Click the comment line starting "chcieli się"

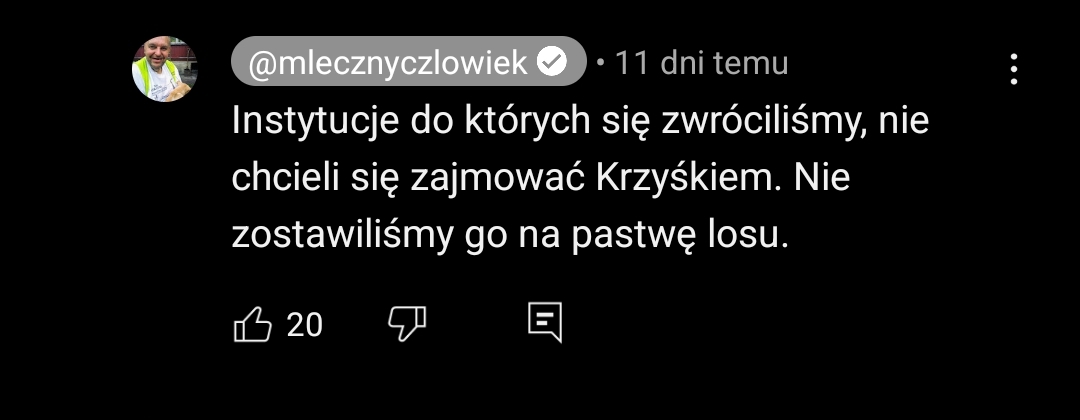[541, 179]
